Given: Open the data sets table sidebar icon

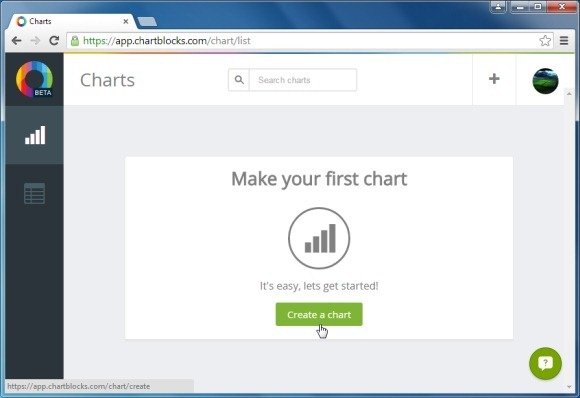Looking at the screenshot, I should (34, 193).
